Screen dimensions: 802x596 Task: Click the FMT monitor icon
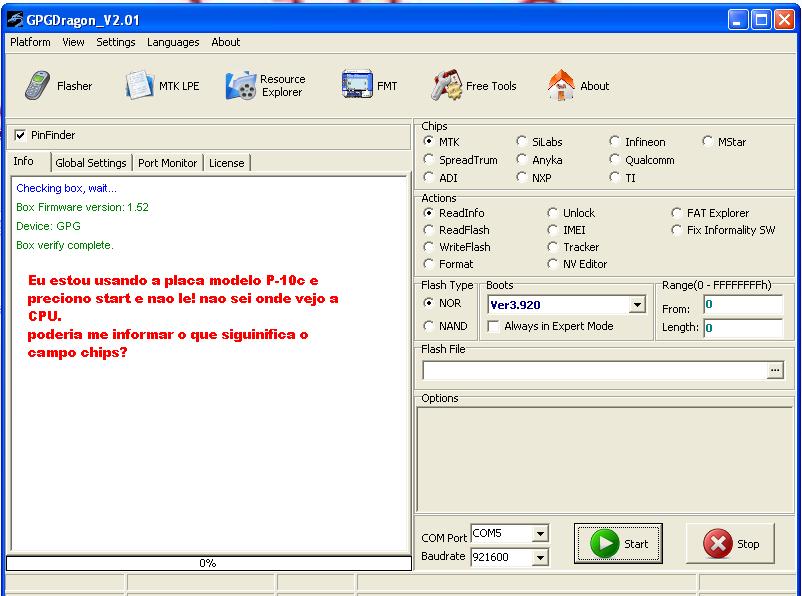(x=357, y=84)
